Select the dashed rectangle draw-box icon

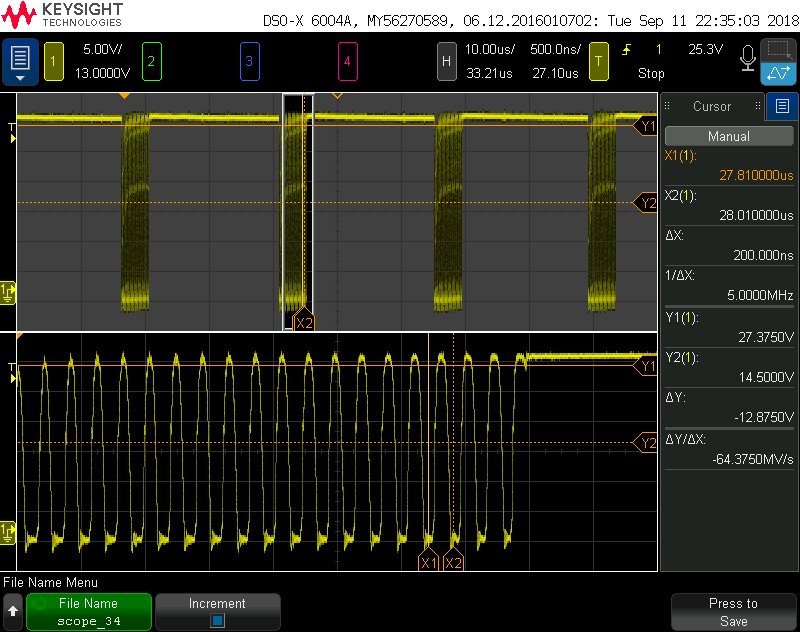tap(779, 50)
